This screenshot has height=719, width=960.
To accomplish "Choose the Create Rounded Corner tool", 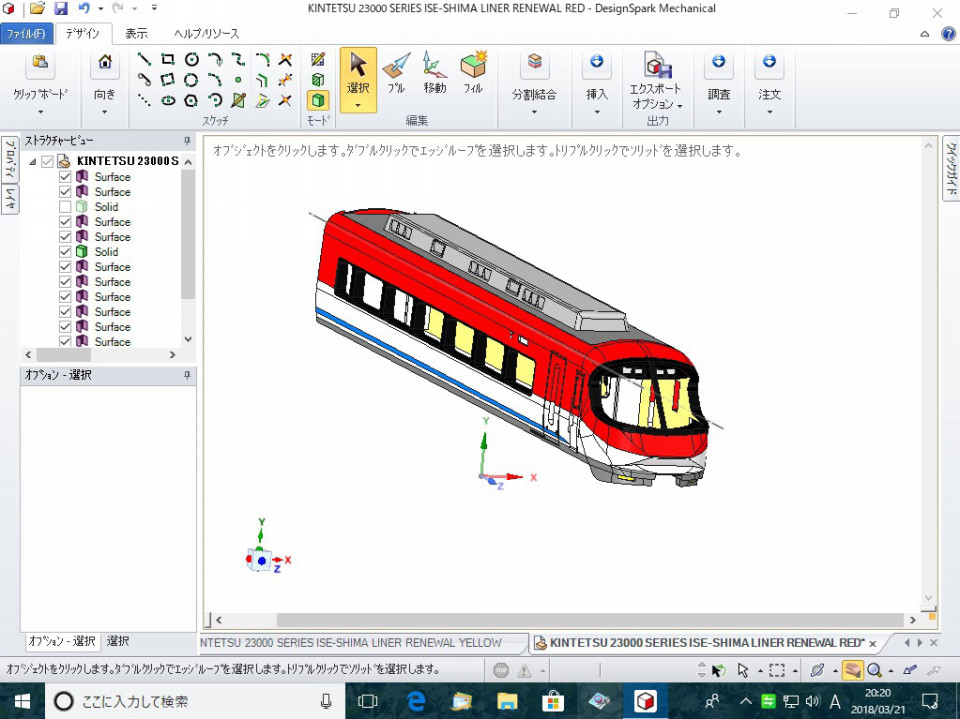I will click(263, 59).
